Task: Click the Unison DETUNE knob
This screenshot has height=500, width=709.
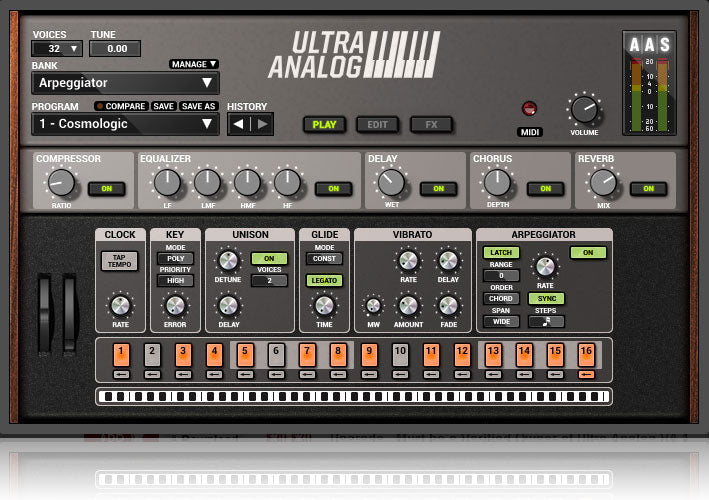Action: click(228, 261)
